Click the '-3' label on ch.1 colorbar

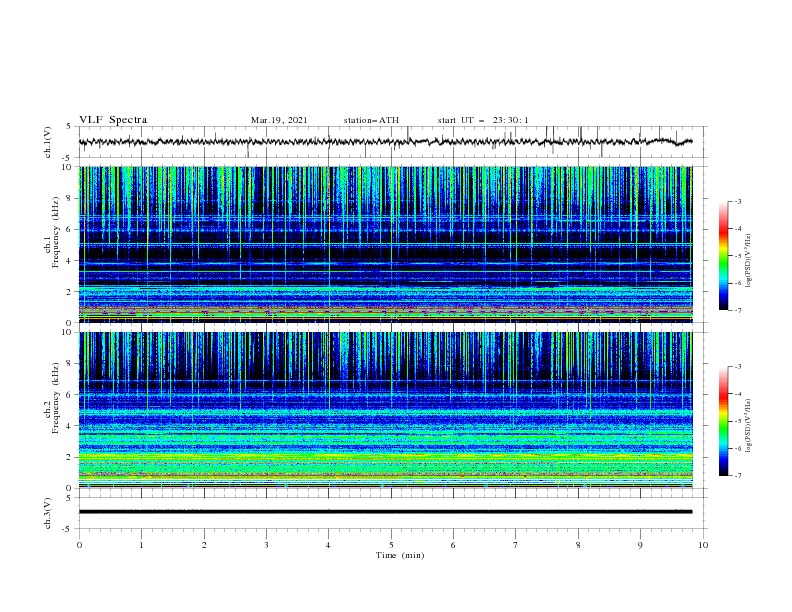[x=738, y=201]
